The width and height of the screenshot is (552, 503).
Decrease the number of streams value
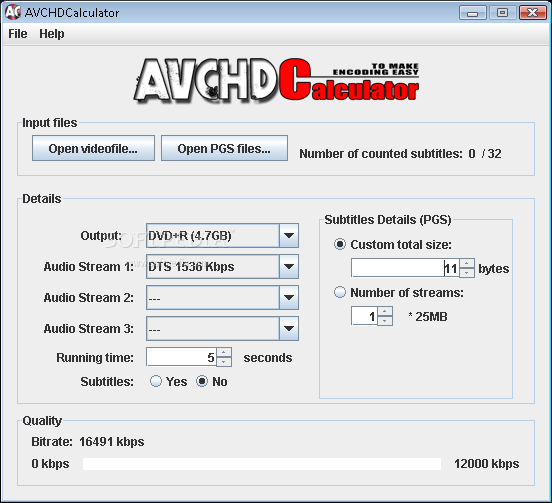(385, 321)
